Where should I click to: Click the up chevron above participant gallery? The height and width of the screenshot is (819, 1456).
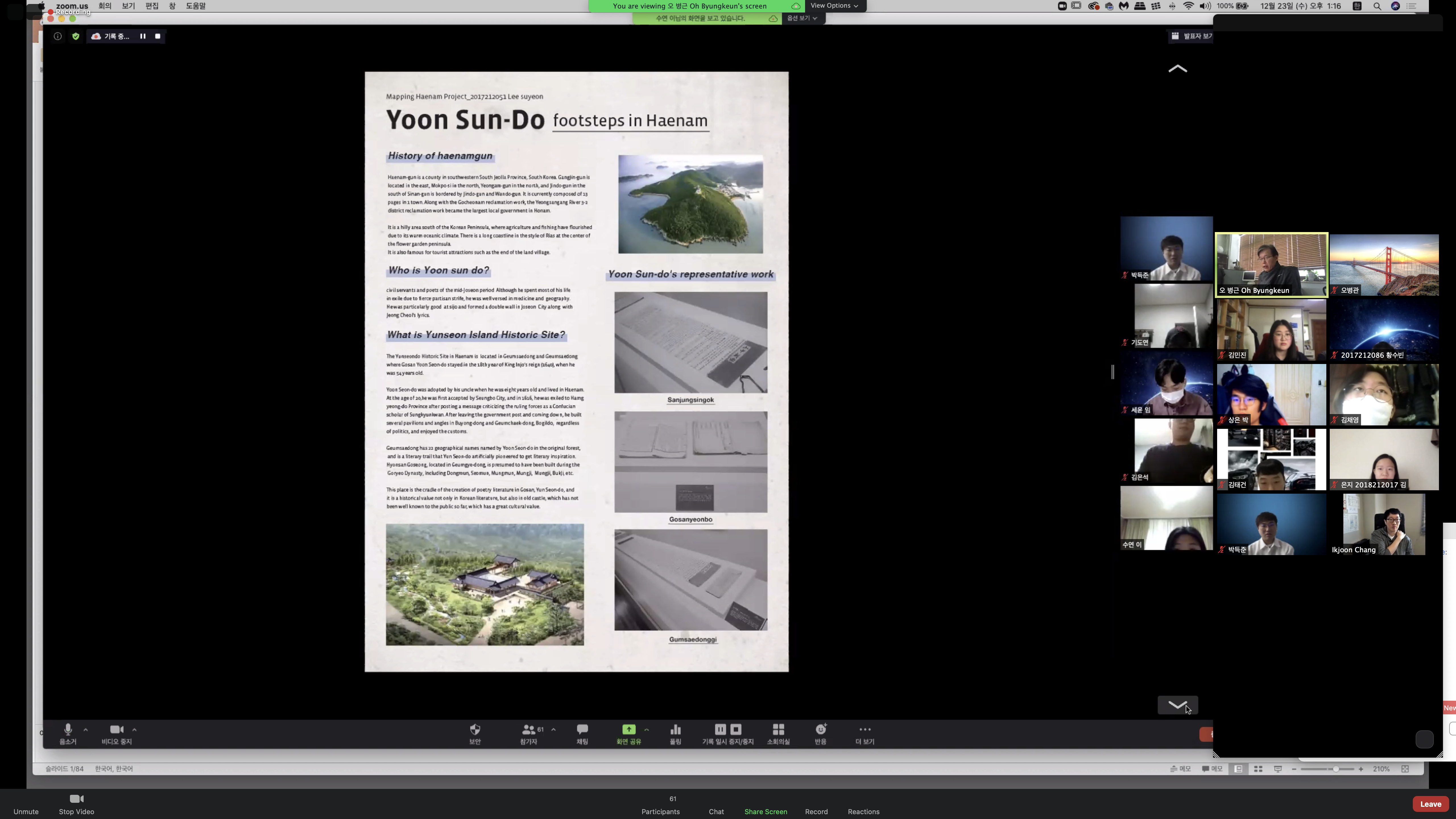(1178, 68)
